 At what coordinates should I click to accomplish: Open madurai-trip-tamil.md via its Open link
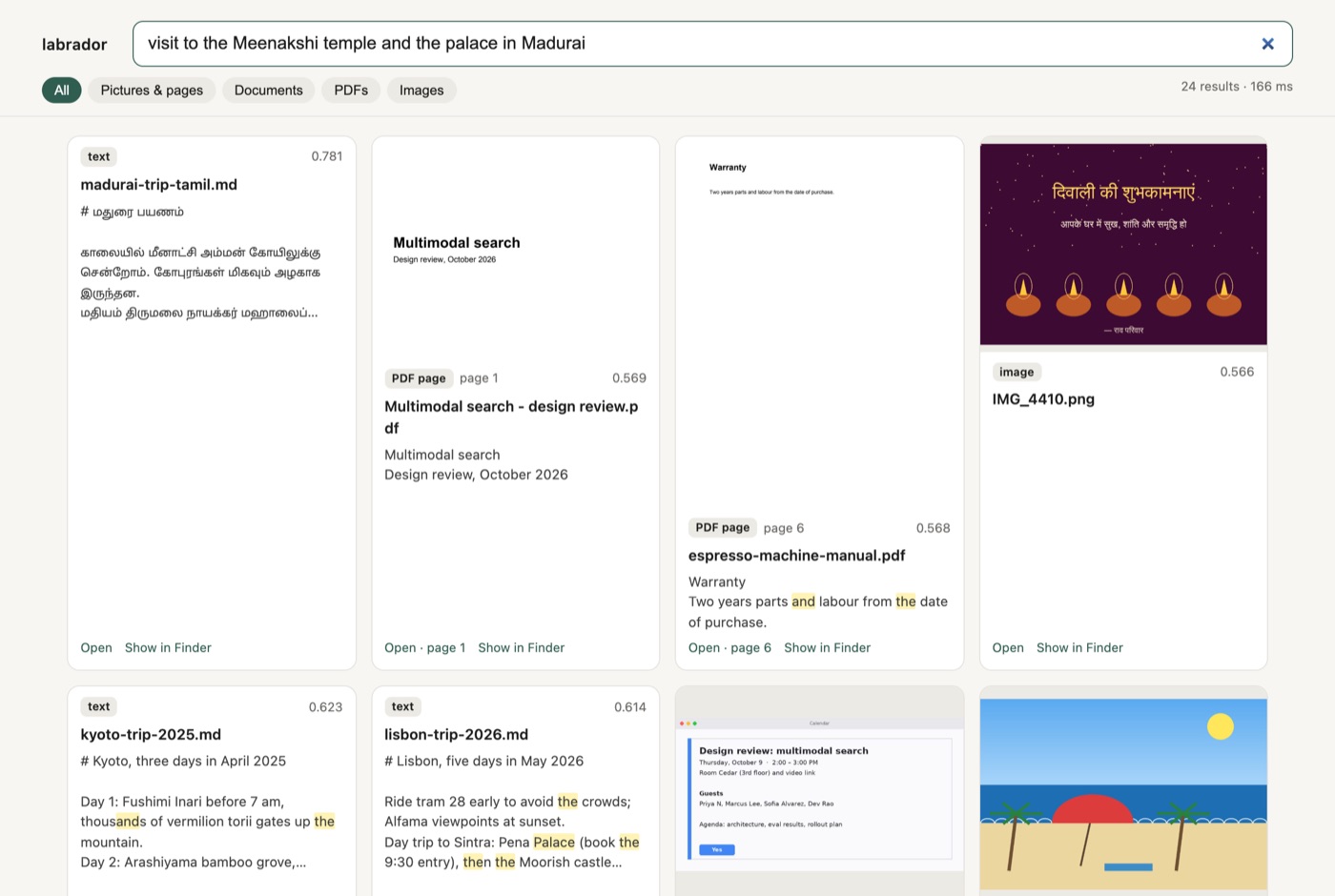(96, 648)
